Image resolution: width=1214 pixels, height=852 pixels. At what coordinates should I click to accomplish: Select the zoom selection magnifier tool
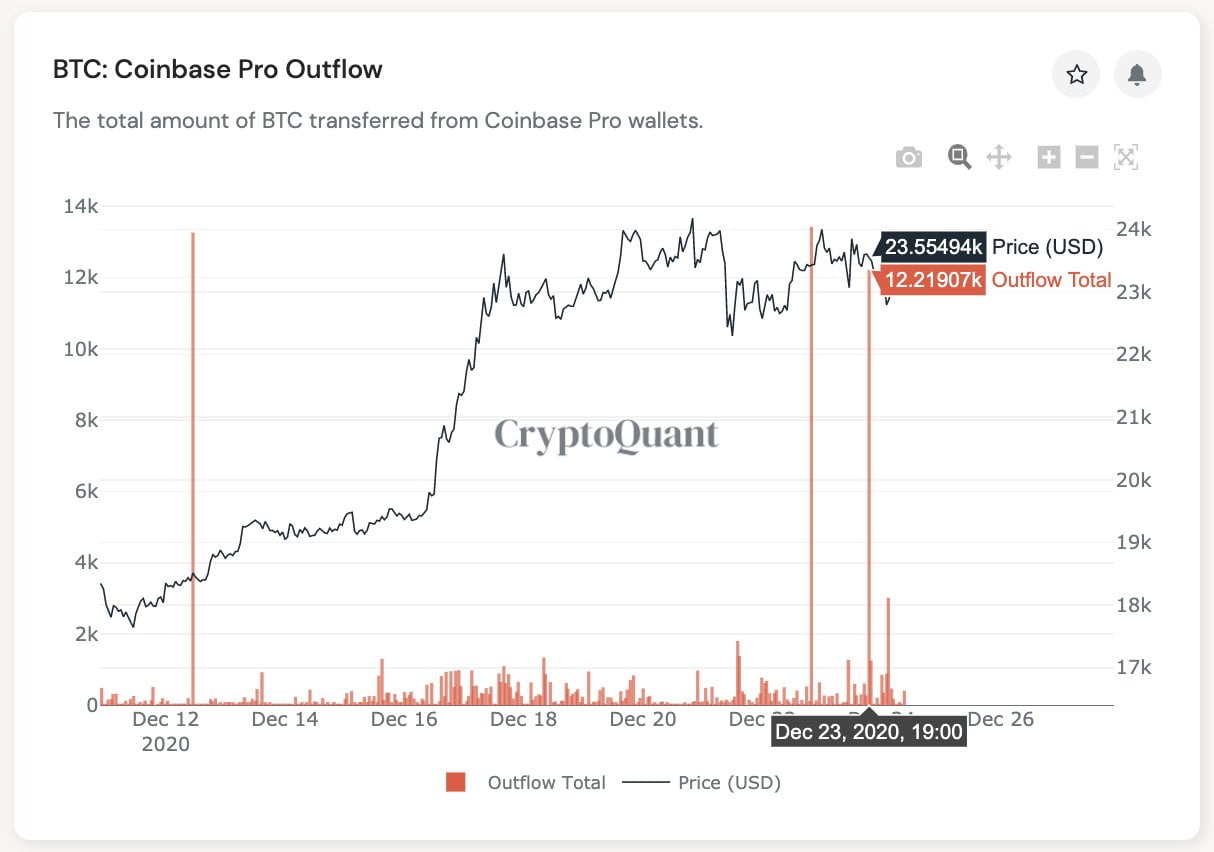(x=958, y=157)
